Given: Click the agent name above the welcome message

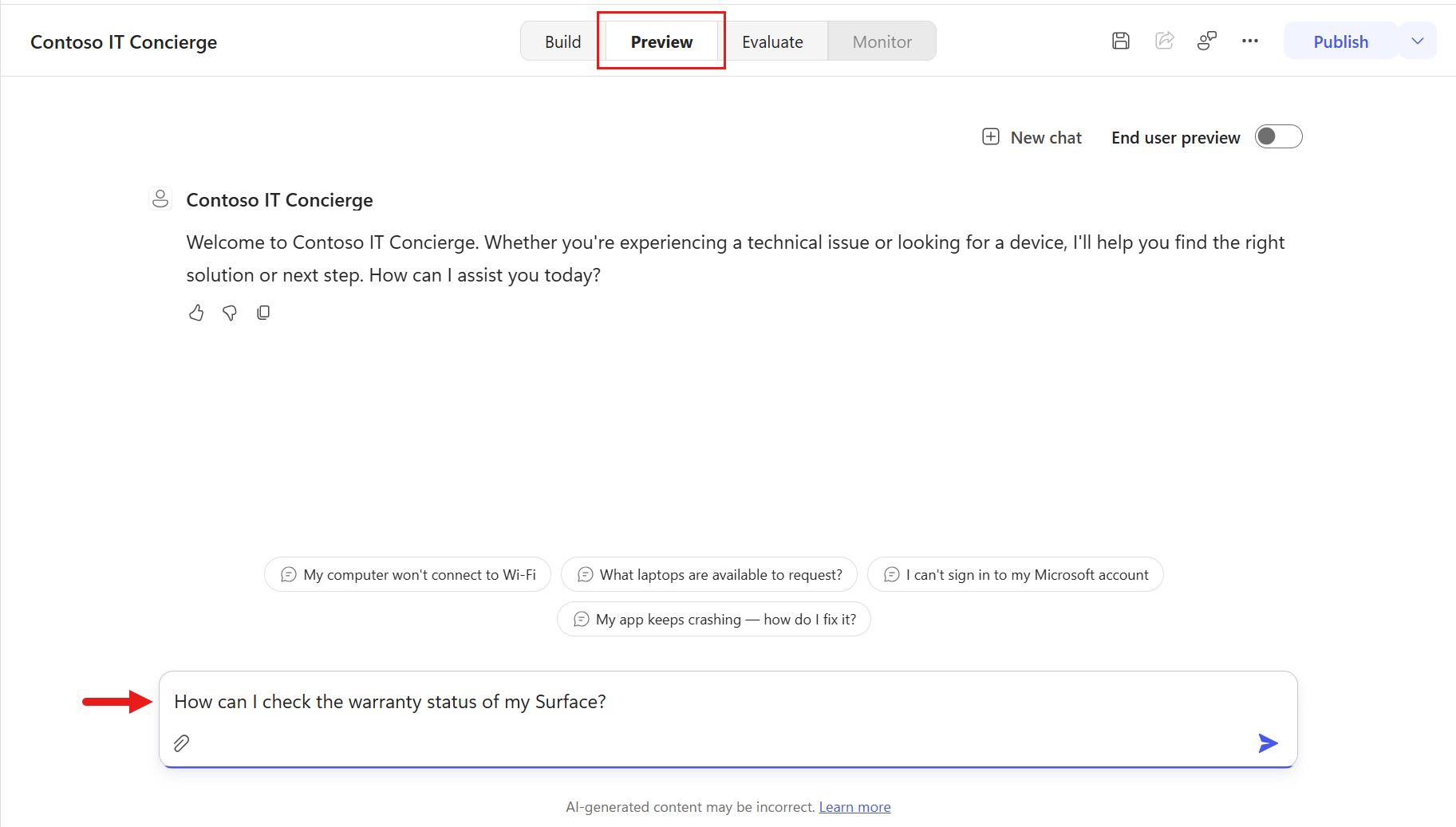Looking at the screenshot, I should [x=279, y=199].
